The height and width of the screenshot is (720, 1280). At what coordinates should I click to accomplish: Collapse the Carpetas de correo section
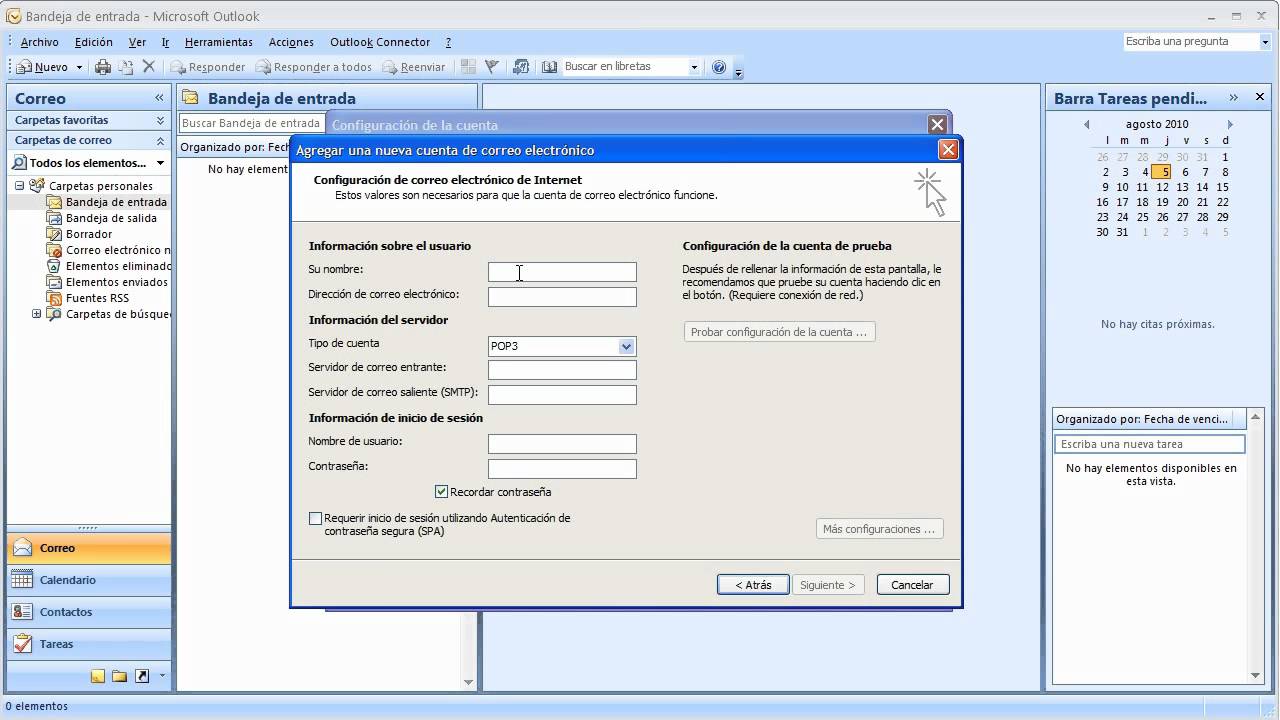(160, 140)
